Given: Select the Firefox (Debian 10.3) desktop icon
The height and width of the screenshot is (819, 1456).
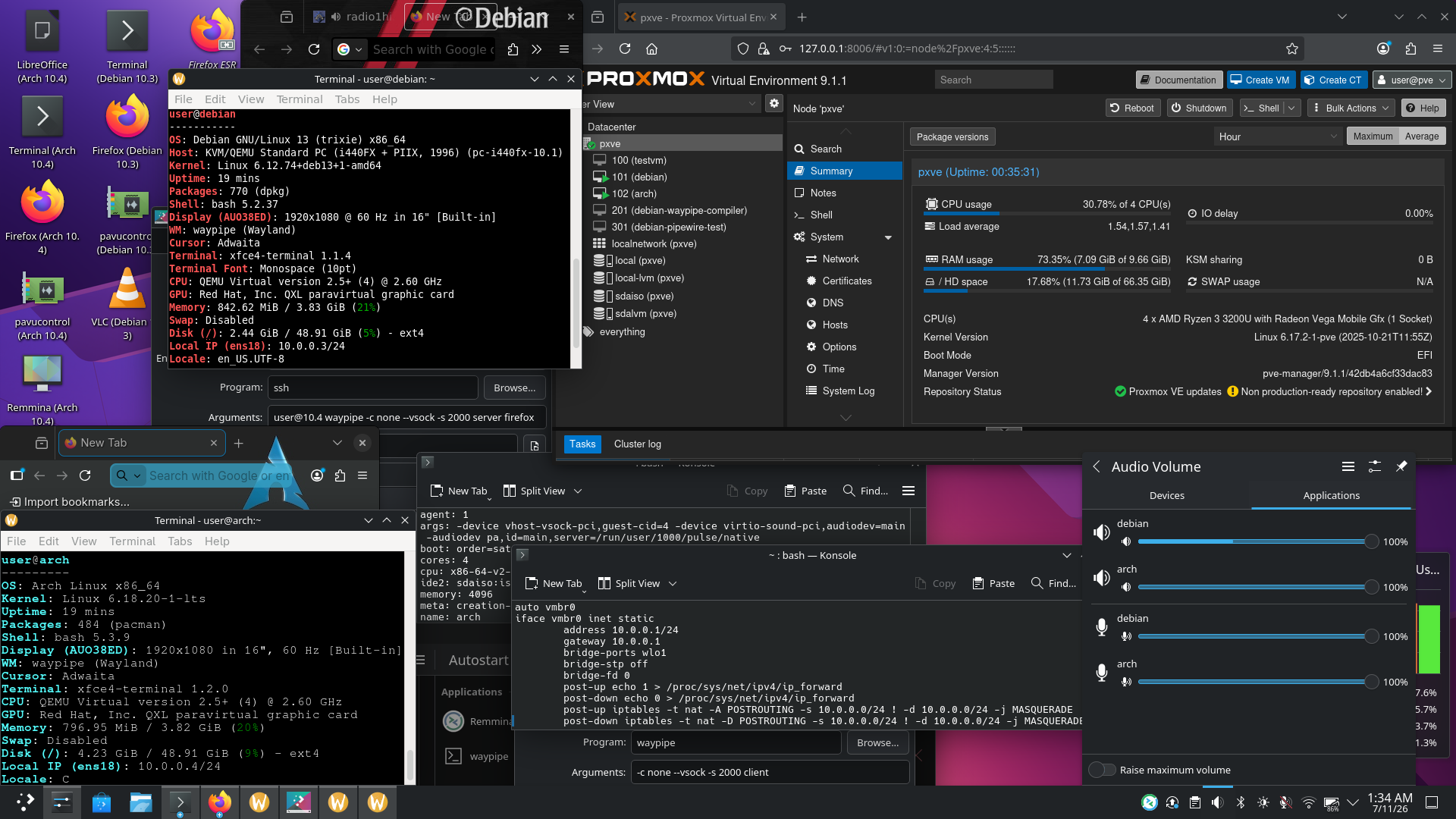Looking at the screenshot, I should click(127, 133).
